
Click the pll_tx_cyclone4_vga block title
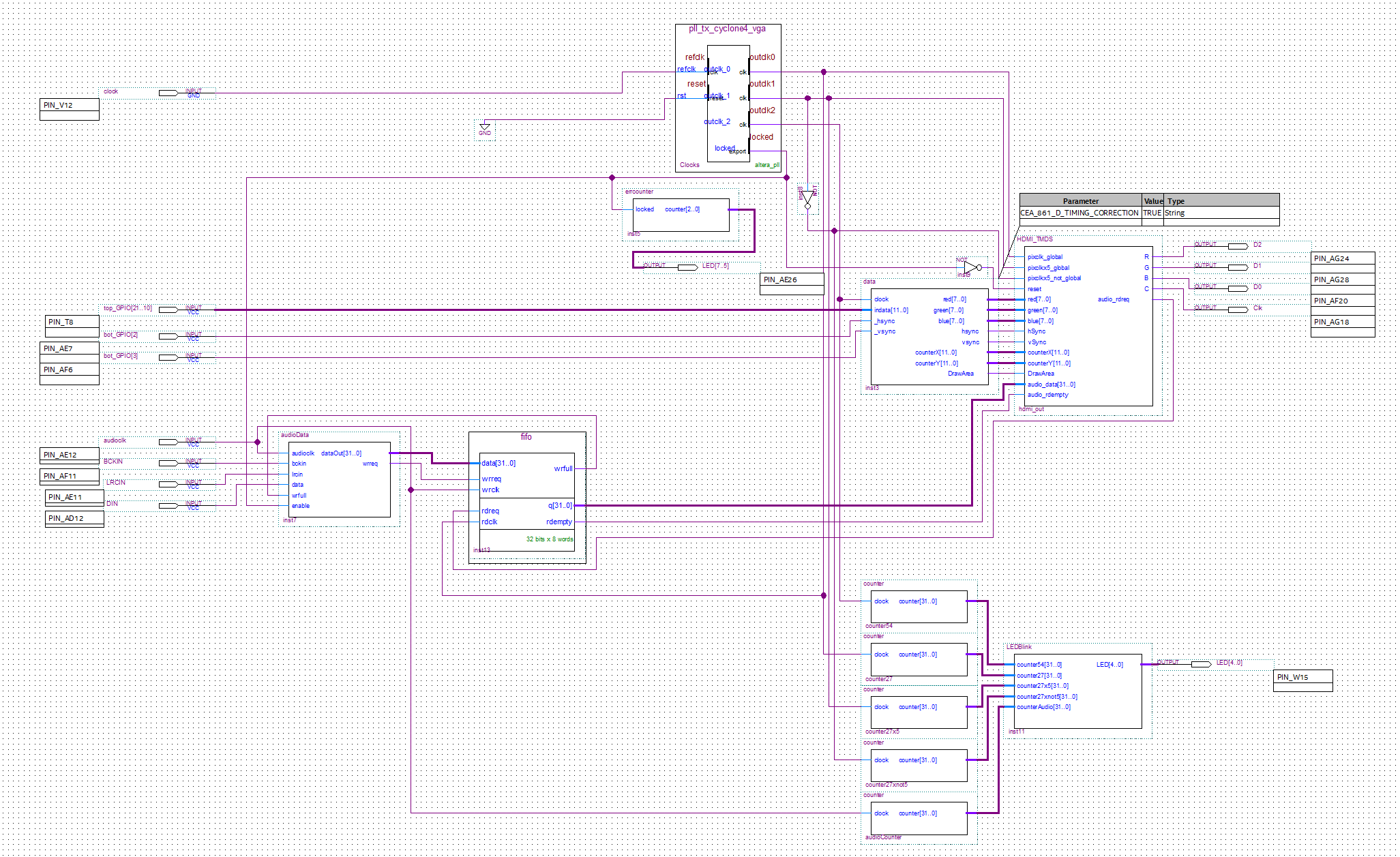click(727, 29)
